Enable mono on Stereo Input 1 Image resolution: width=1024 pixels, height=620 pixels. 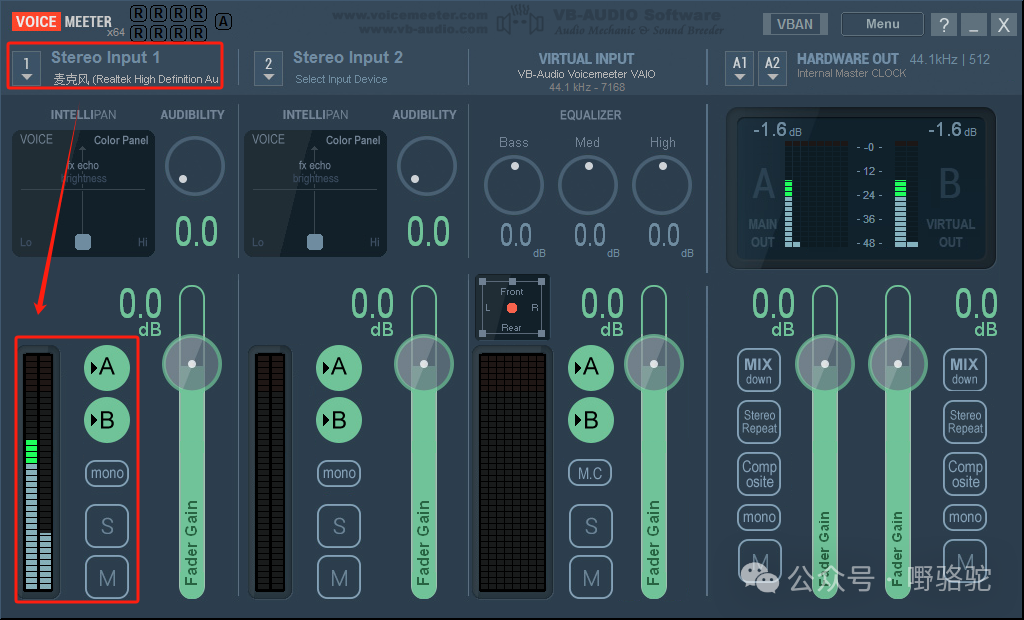[106, 473]
